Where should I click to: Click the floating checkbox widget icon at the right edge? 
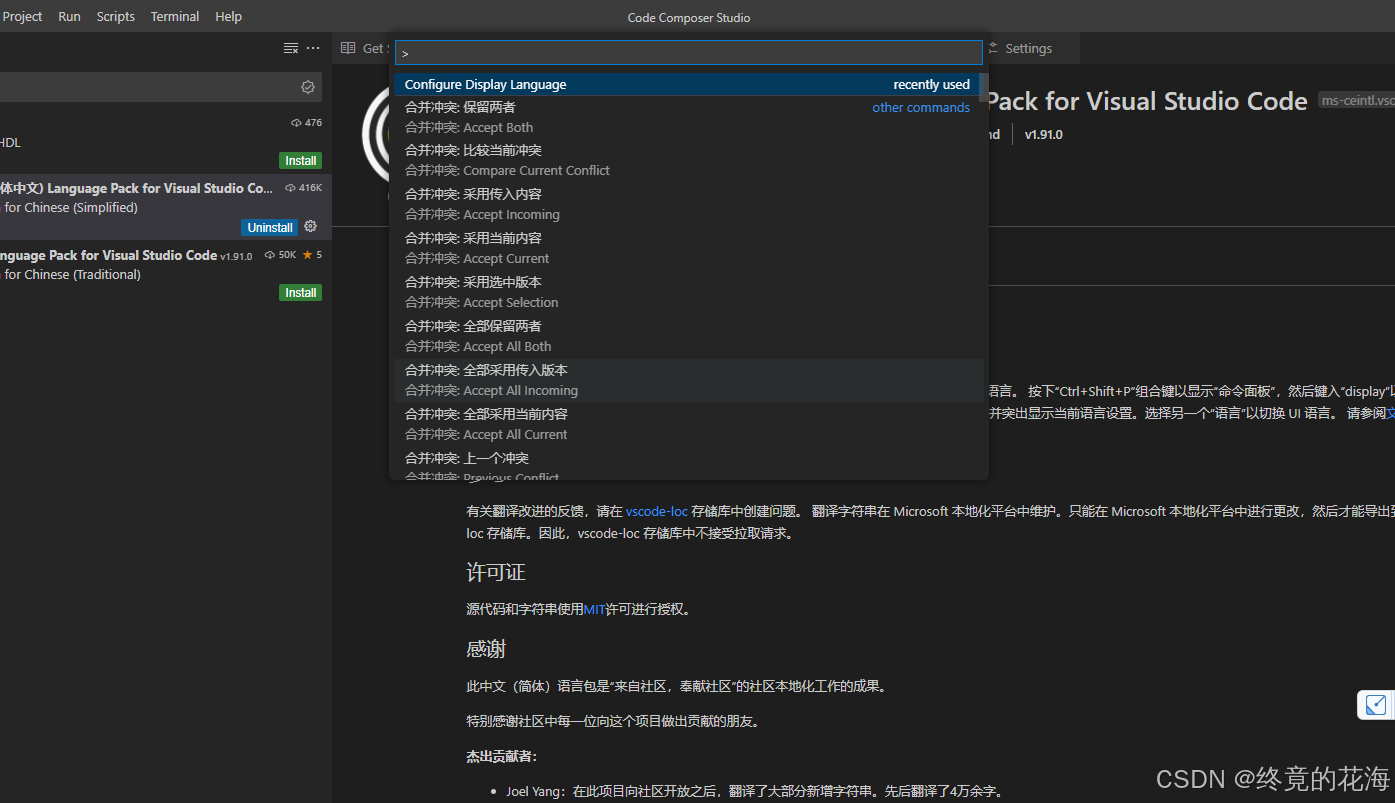click(x=1377, y=704)
